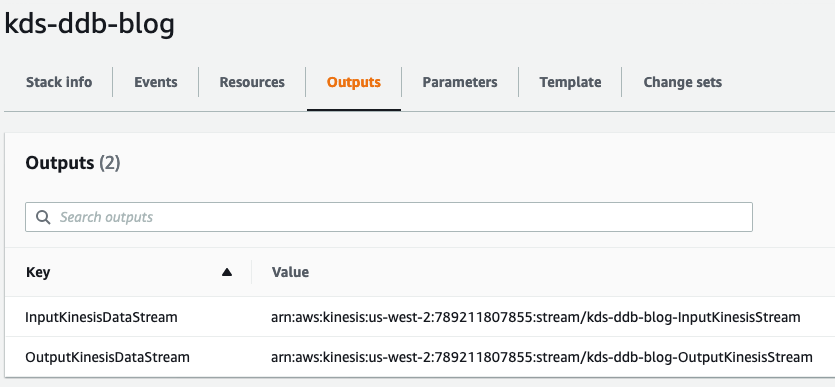Click the kds-ddb-blog-OutputKinesisStream ARN value
This screenshot has width=835, height=387.
542,357
